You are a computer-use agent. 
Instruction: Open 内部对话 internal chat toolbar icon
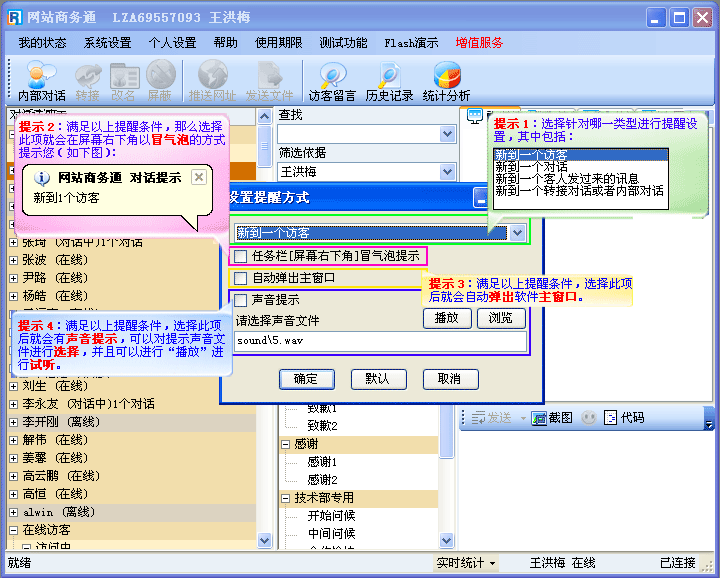pos(41,80)
